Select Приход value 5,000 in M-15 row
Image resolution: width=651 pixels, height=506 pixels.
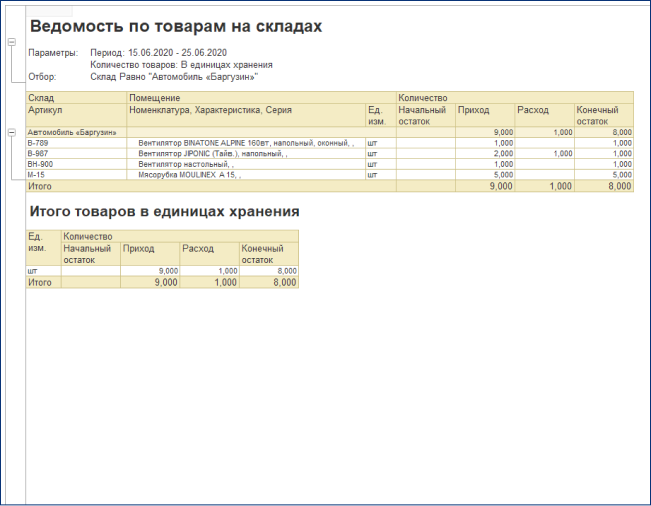pyautogui.click(x=485, y=175)
